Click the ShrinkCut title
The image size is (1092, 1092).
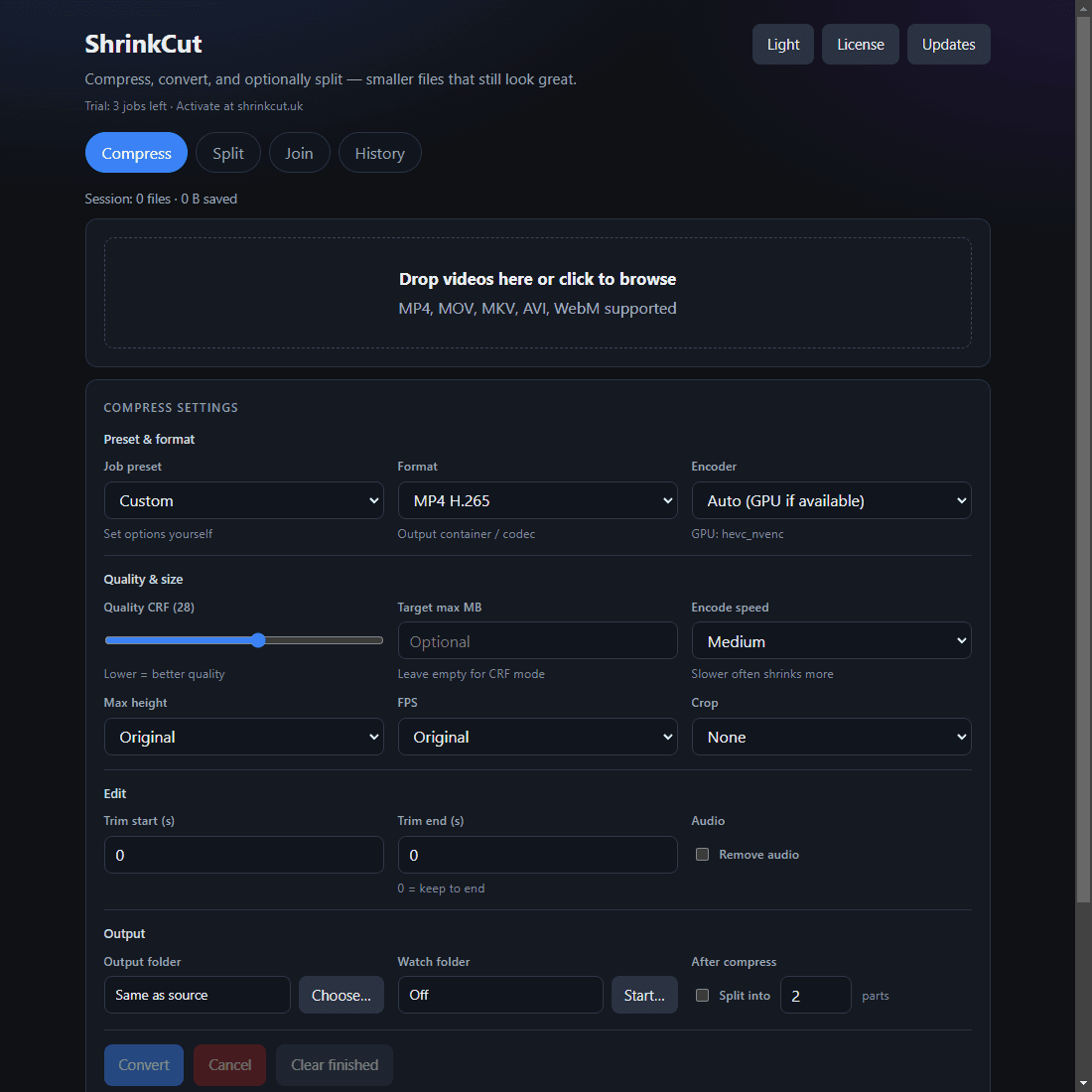tap(143, 44)
